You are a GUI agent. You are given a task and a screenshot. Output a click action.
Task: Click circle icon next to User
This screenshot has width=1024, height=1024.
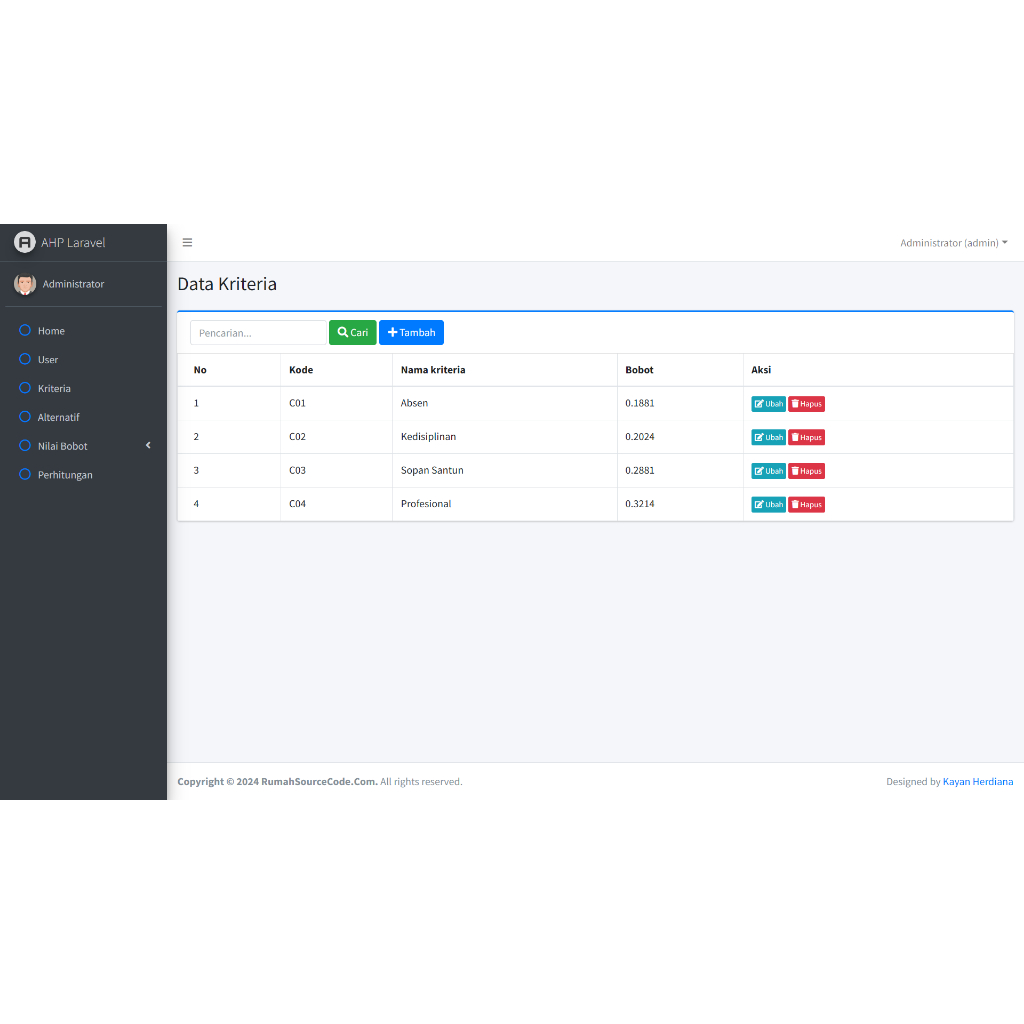click(x=26, y=359)
